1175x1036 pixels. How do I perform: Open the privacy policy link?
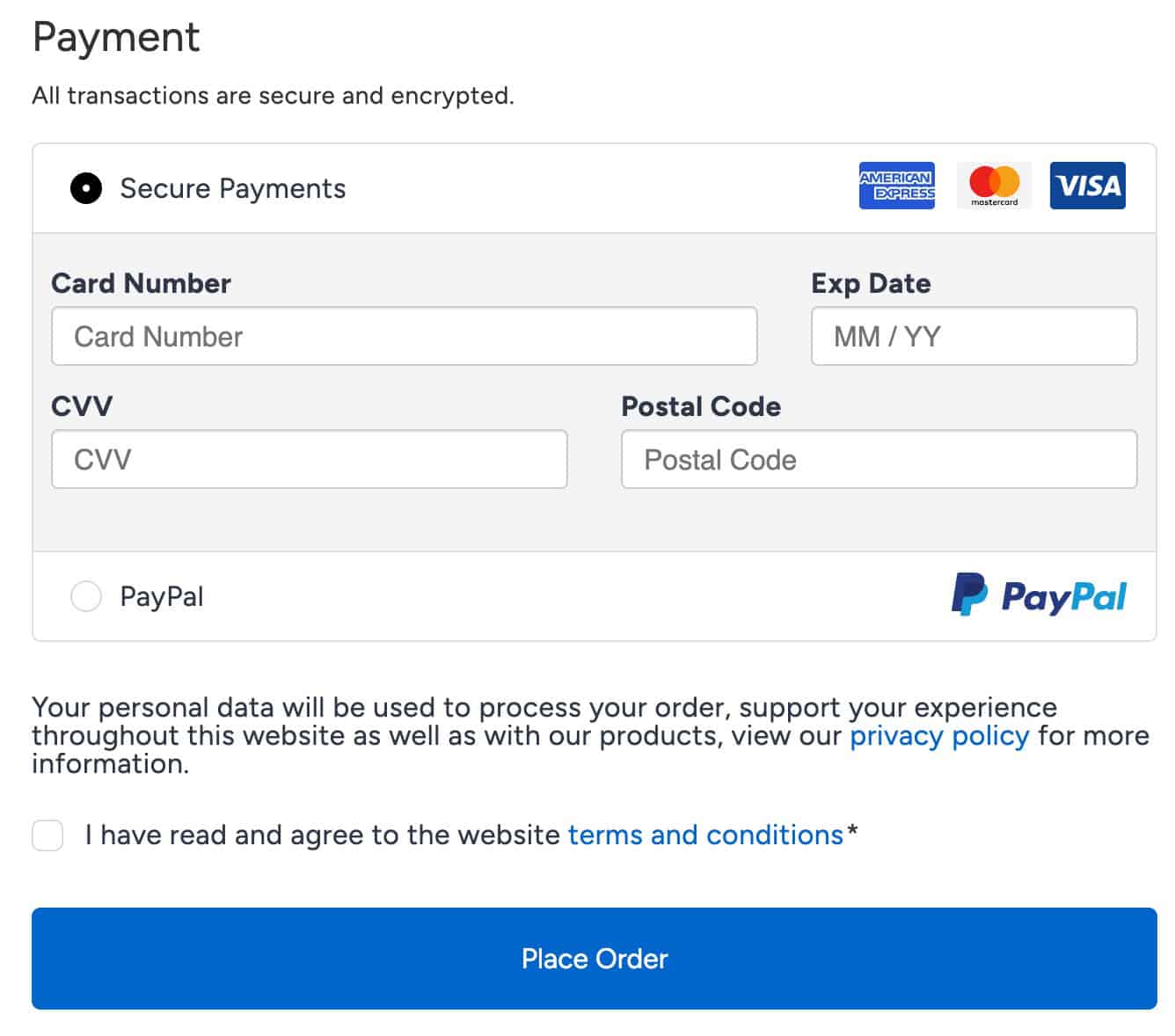point(938,735)
